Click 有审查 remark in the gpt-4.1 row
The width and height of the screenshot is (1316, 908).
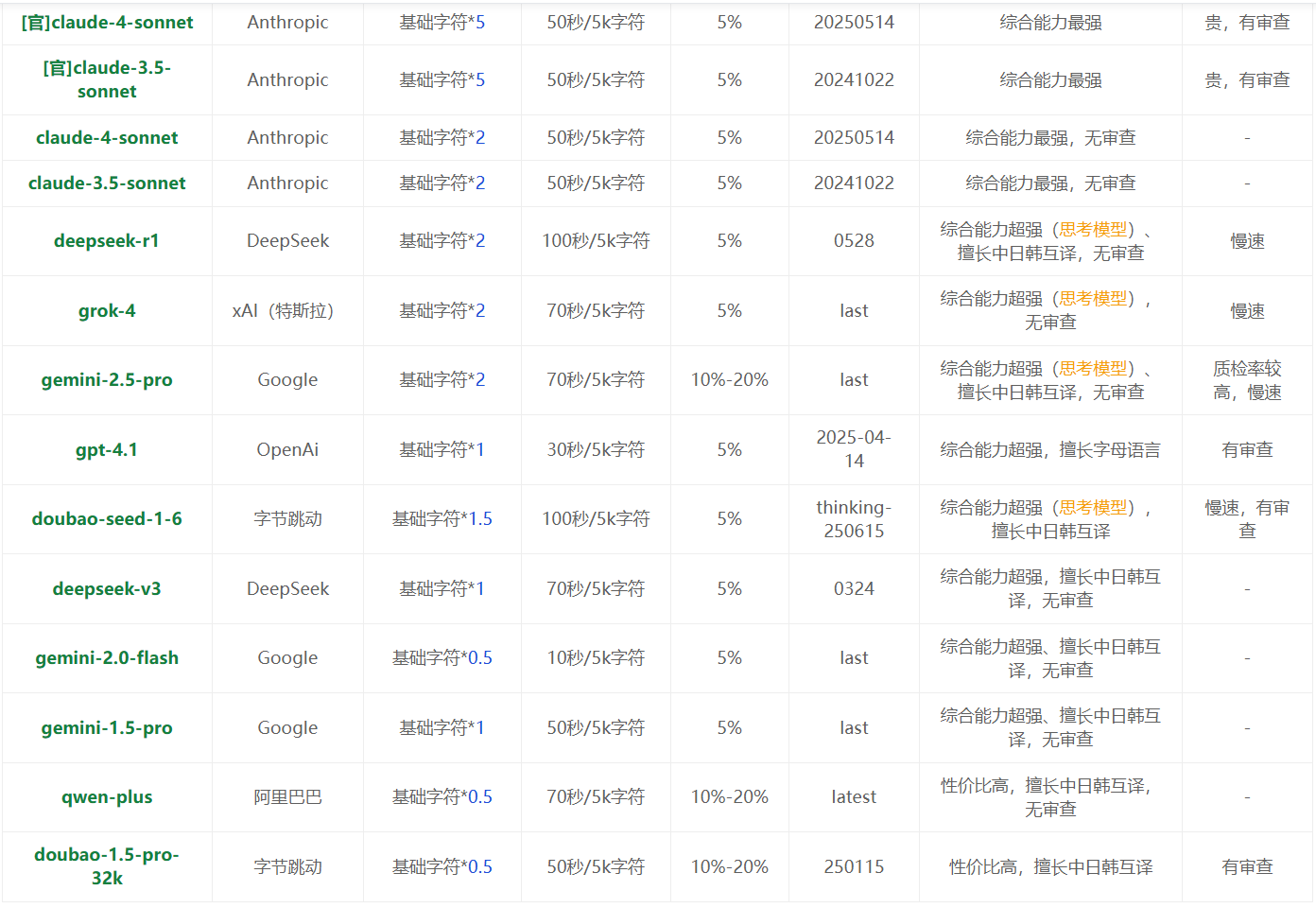tap(1247, 450)
